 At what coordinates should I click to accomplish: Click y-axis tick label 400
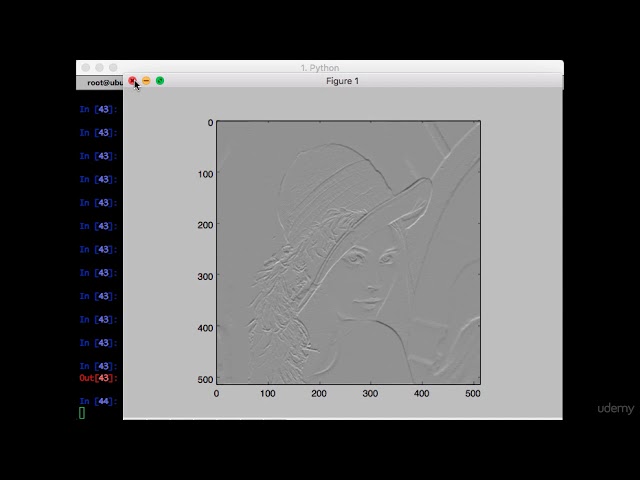(x=205, y=328)
